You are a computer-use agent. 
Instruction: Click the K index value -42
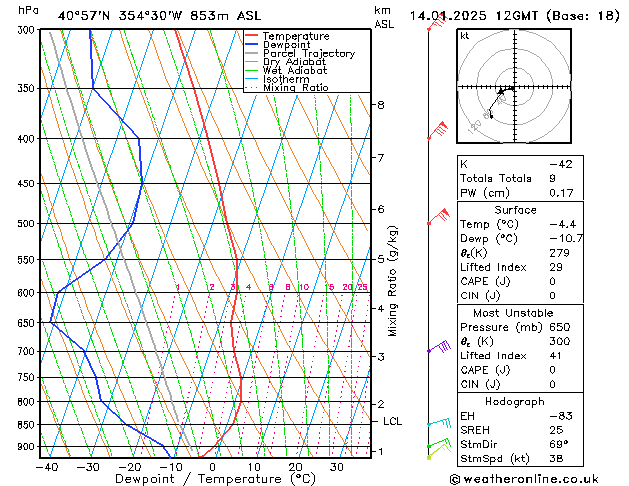click(560, 164)
